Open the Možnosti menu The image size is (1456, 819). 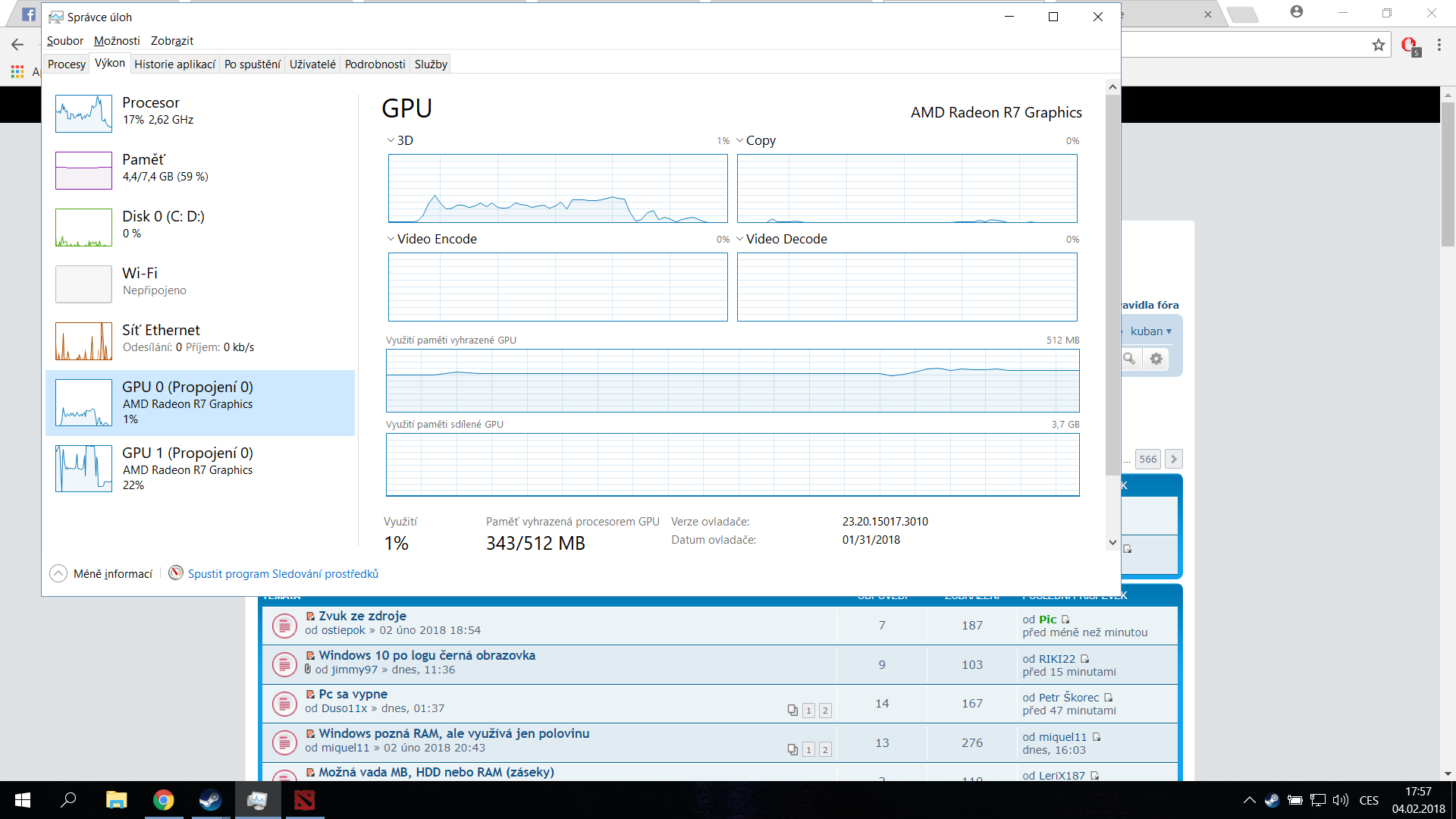pyautogui.click(x=117, y=41)
